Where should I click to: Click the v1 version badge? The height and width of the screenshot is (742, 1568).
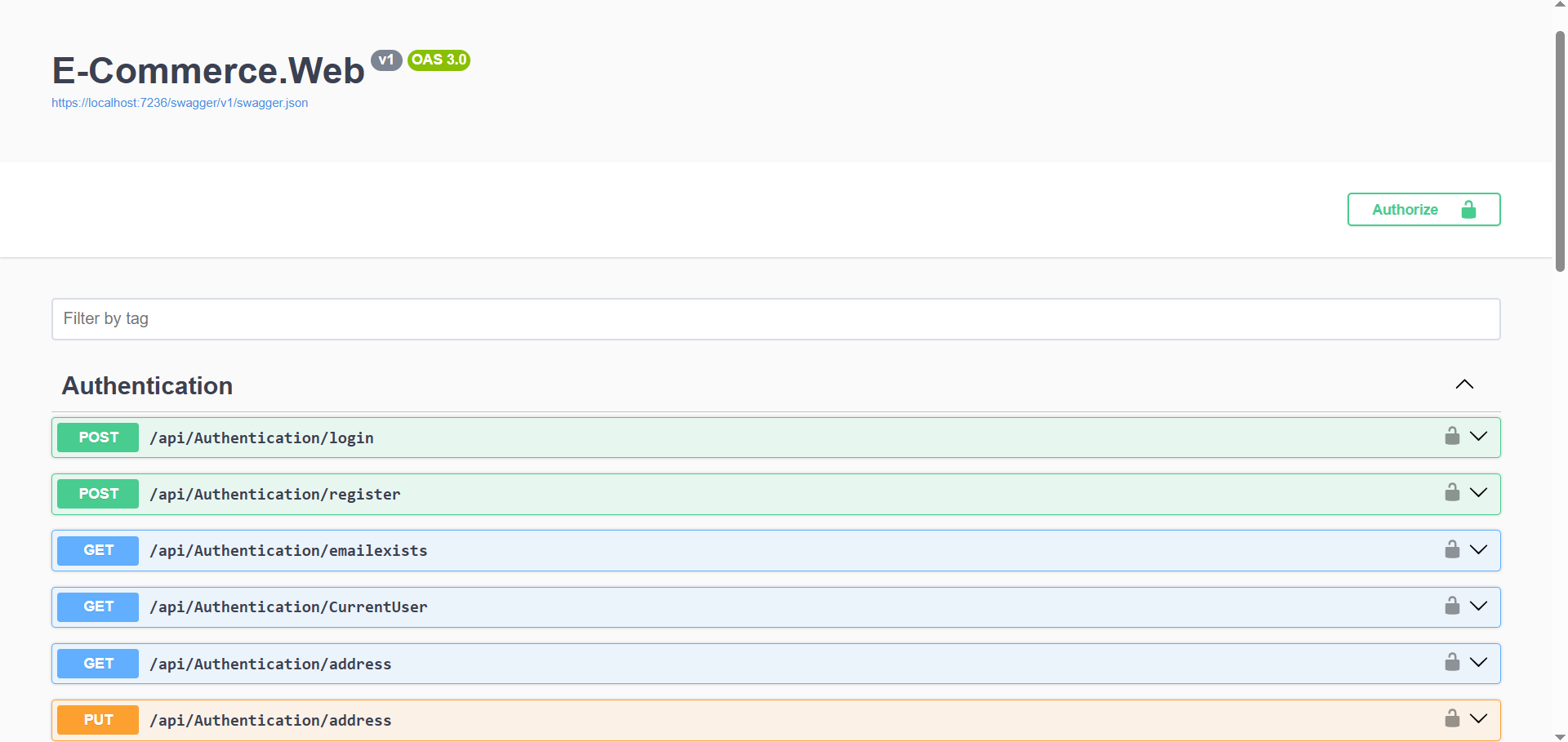[x=386, y=60]
